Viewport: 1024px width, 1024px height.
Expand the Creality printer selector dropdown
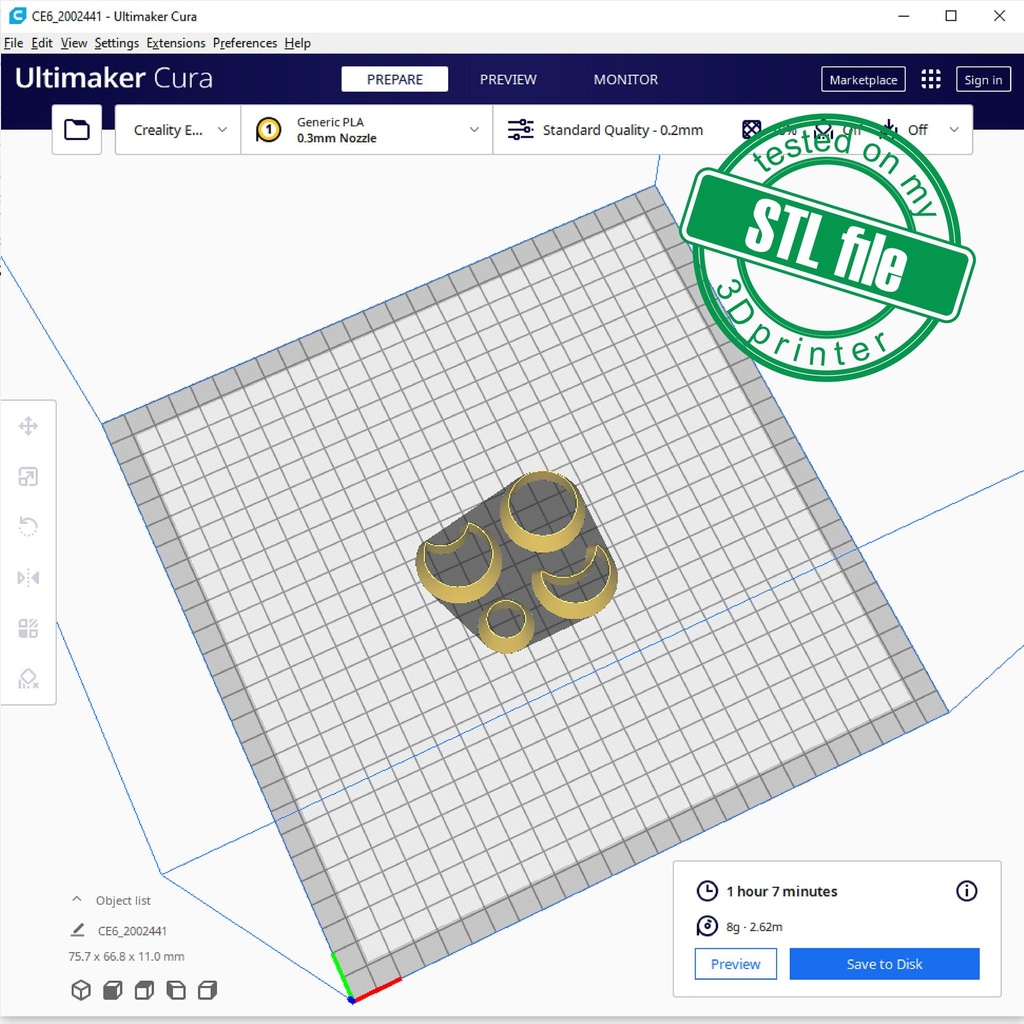tap(179, 130)
